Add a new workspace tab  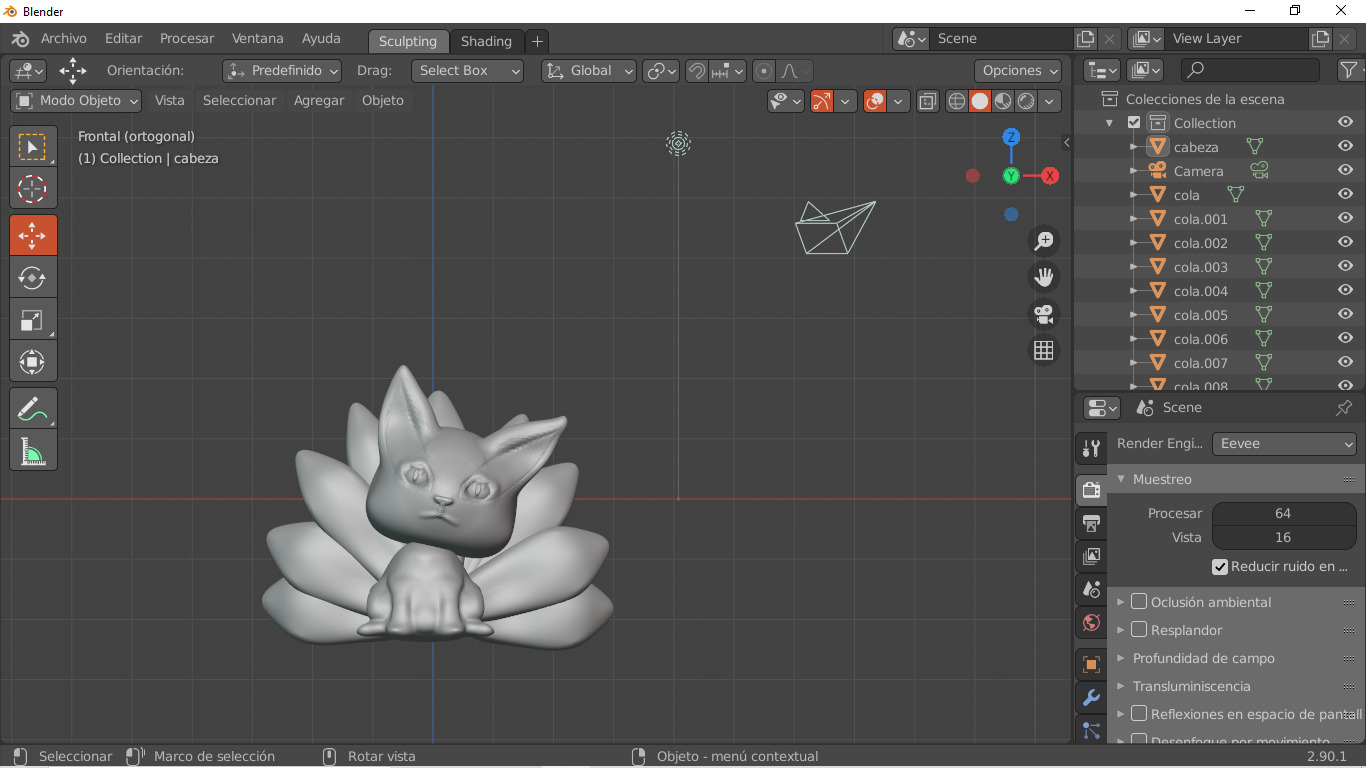point(537,41)
